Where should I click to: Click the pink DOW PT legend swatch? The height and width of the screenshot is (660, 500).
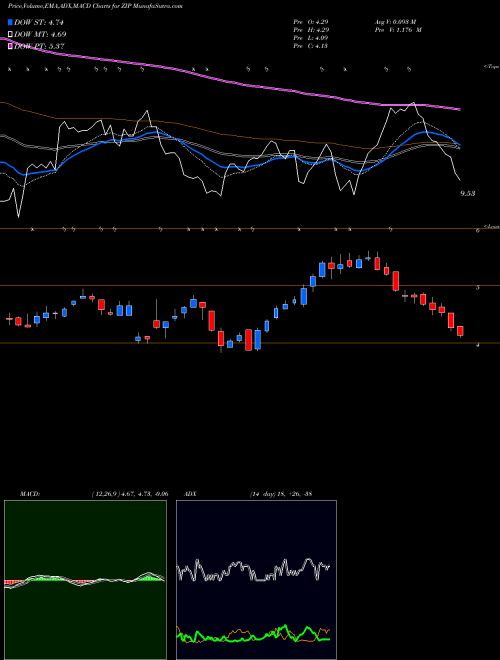[11, 46]
